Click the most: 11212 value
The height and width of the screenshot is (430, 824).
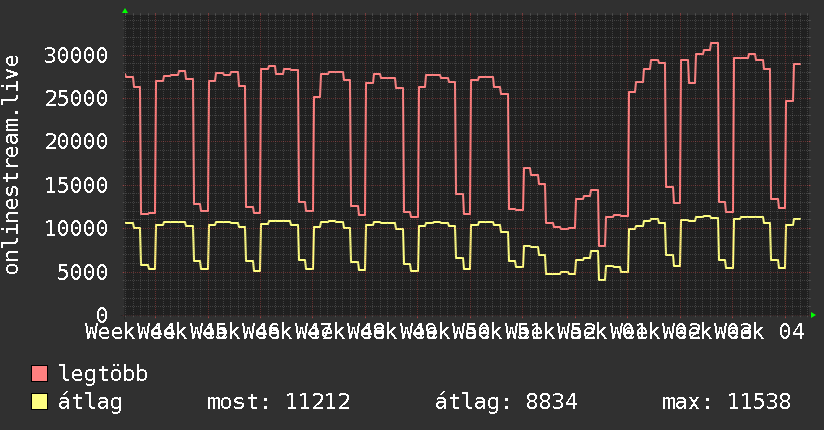(x=279, y=402)
